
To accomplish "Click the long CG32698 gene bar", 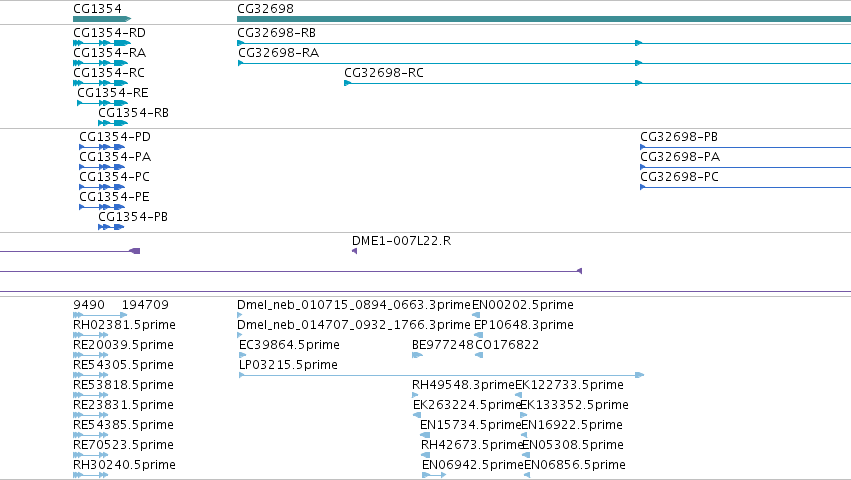I will [x=544, y=19].
